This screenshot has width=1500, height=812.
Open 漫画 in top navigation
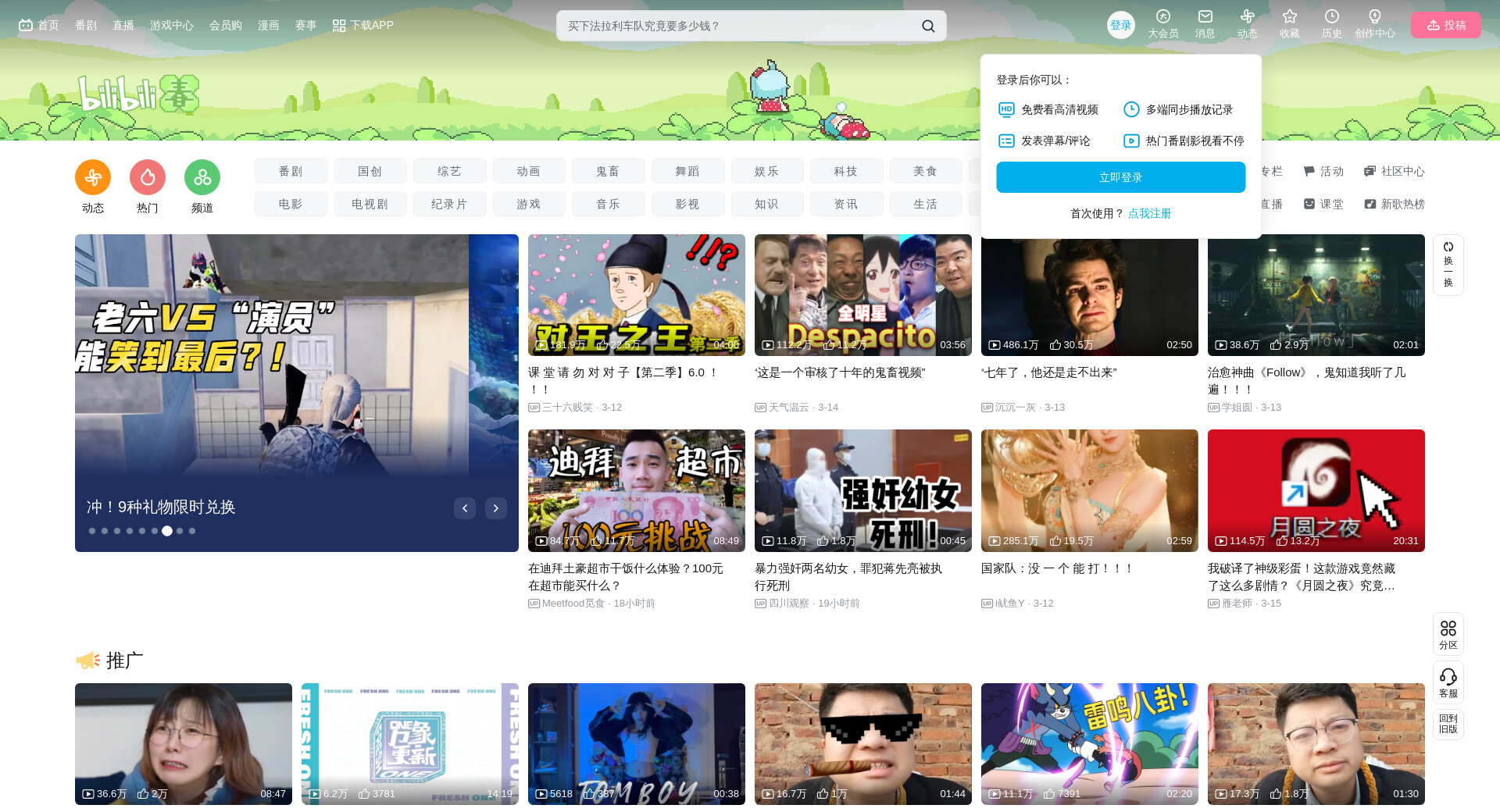click(x=269, y=26)
